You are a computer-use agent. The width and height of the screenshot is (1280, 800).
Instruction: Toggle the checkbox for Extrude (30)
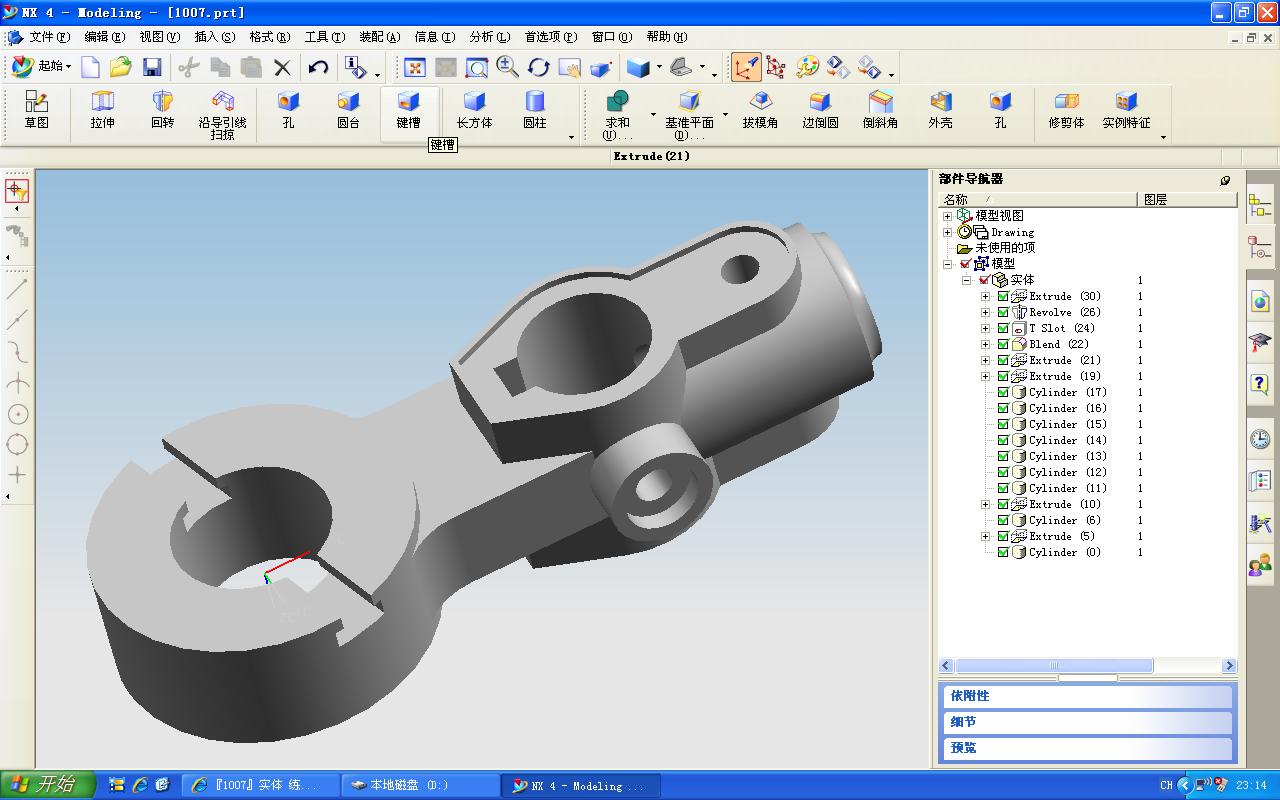tap(1003, 296)
